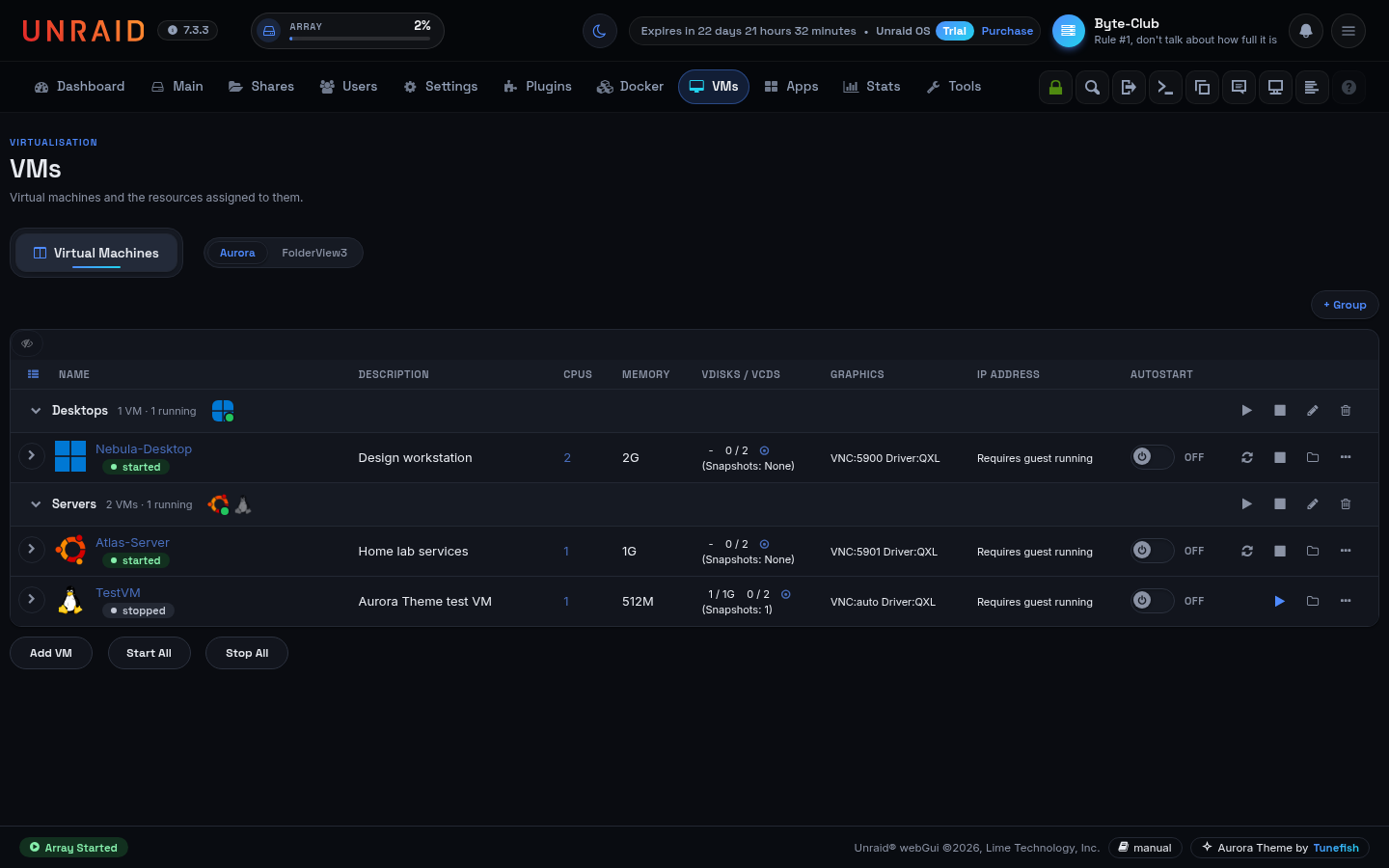Screen dimensions: 1389x868
Task: Click the Array Started status badge
Action: [x=73, y=848]
